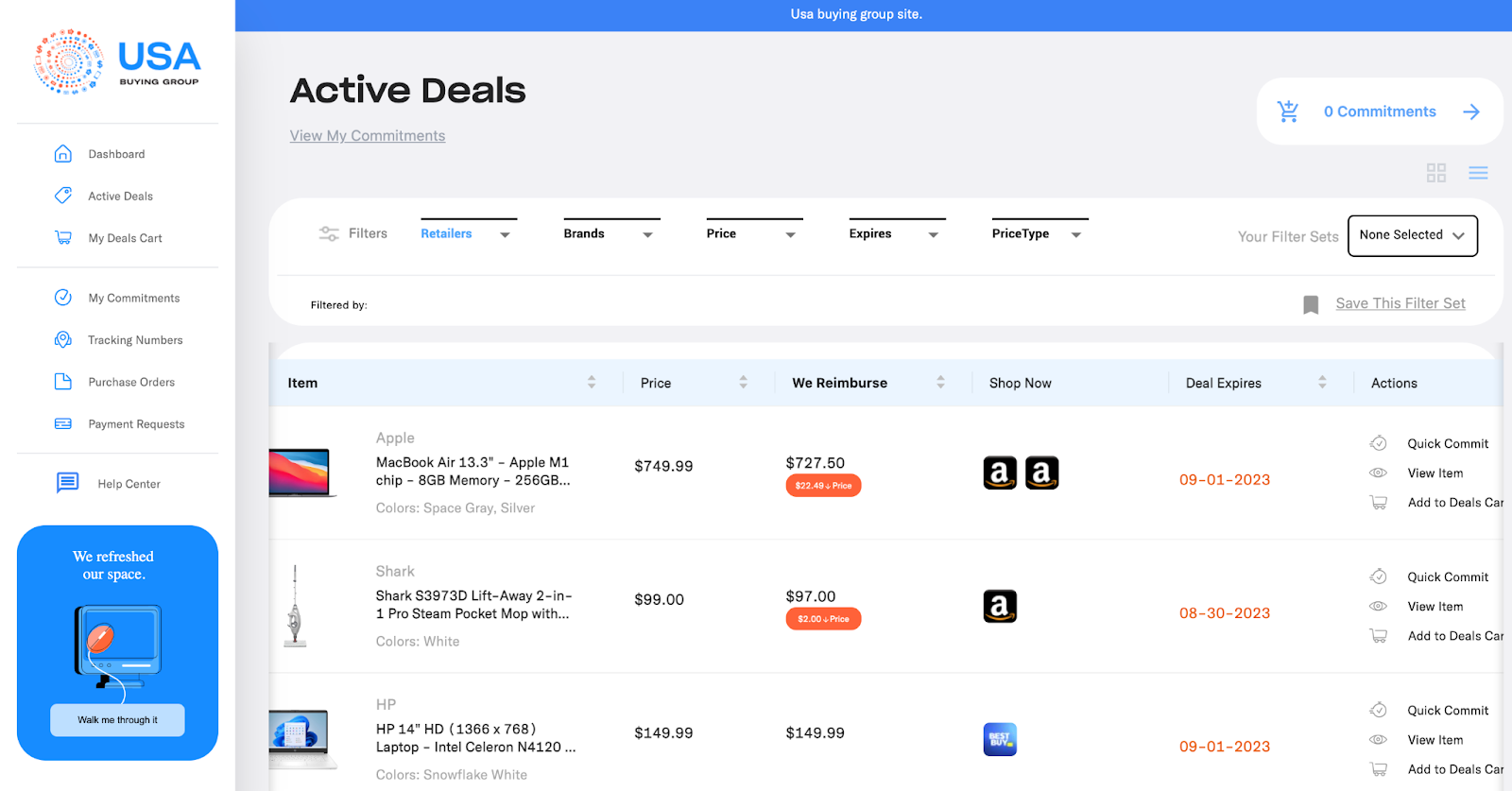Viewport: 1512px width, 791px height.
Task: Click the Filters sliders icon
Action: point(329,233)
